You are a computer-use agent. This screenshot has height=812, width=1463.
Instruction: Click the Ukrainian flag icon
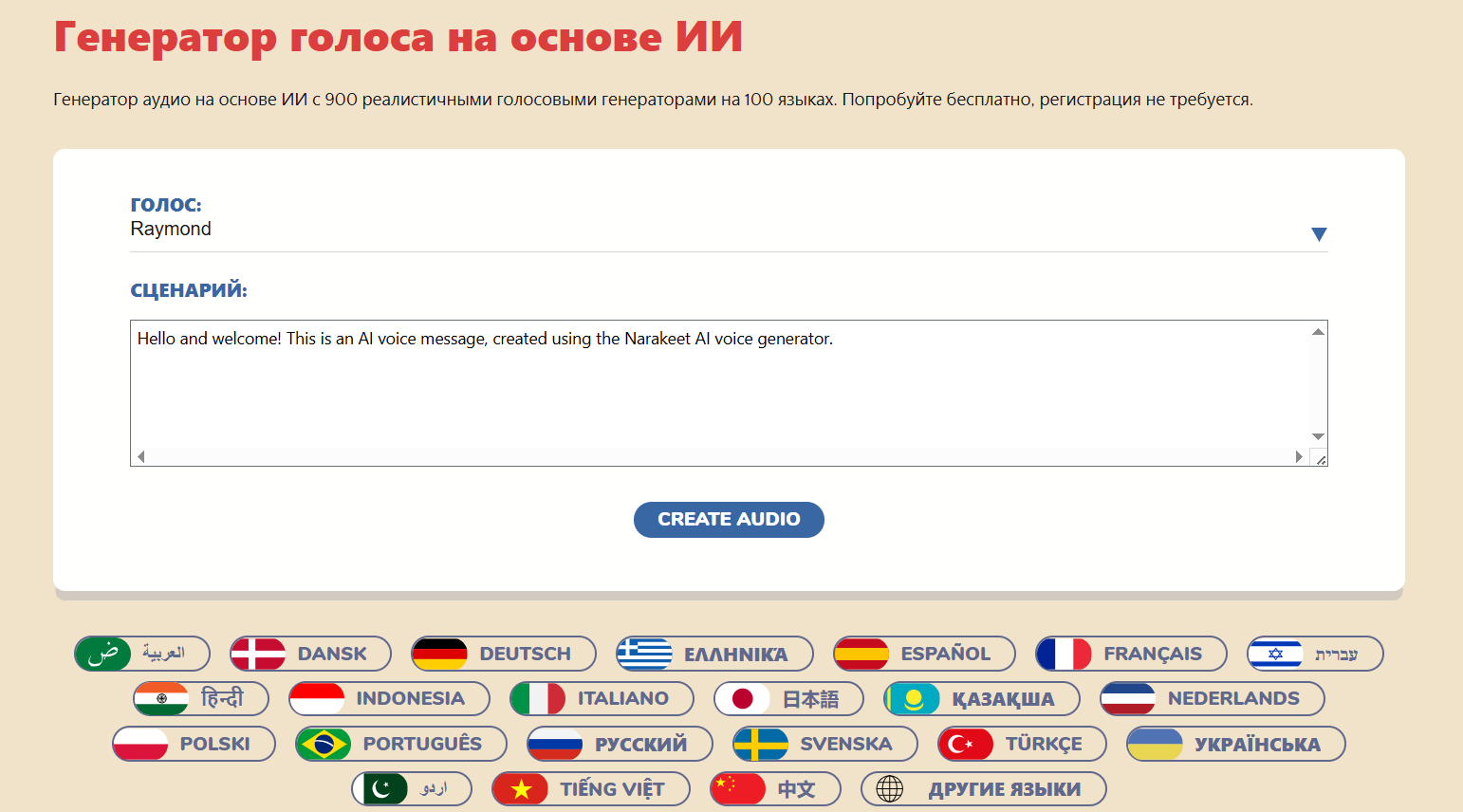click(1155, 744)
